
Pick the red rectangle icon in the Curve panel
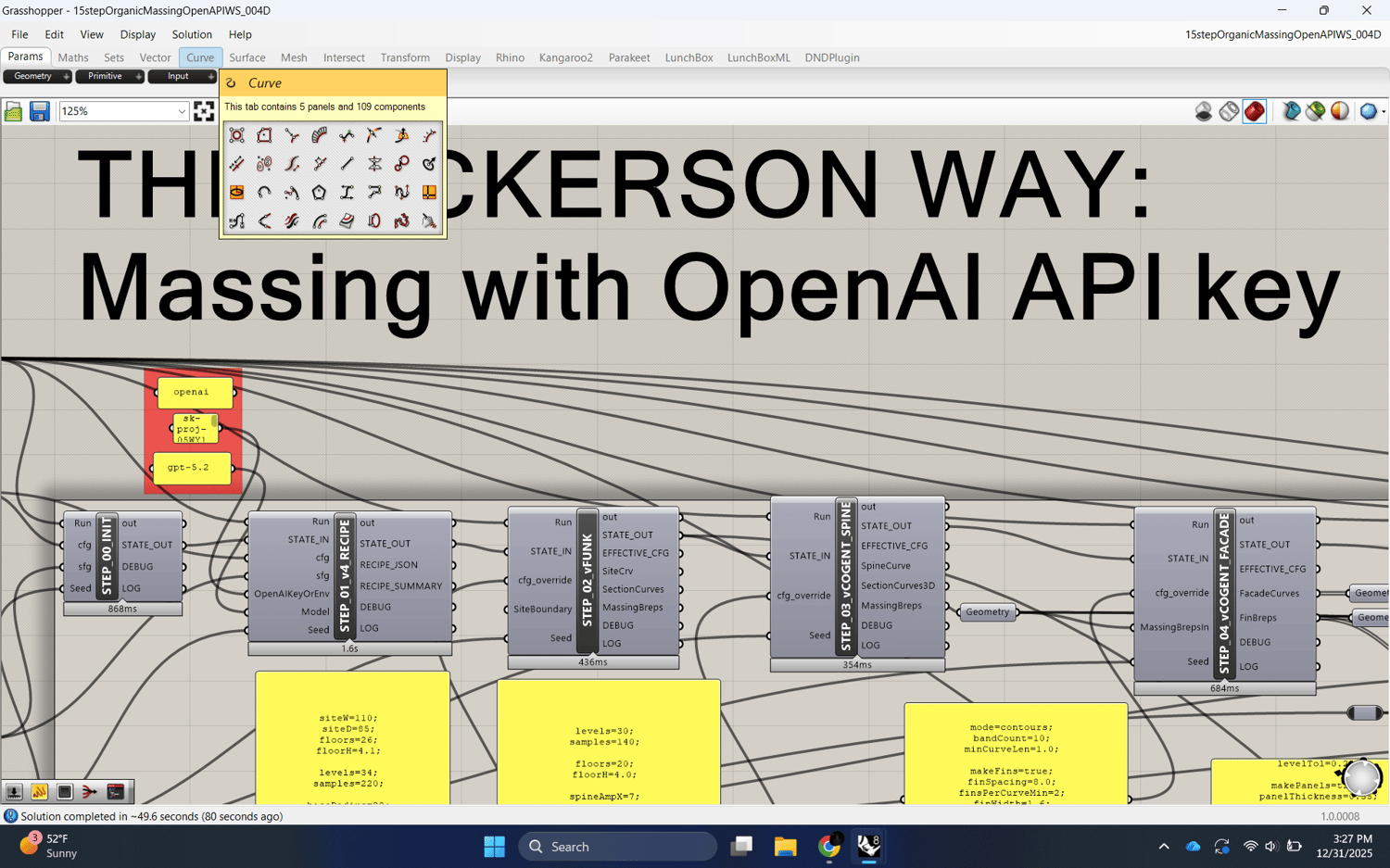click(x=264, y=135)
